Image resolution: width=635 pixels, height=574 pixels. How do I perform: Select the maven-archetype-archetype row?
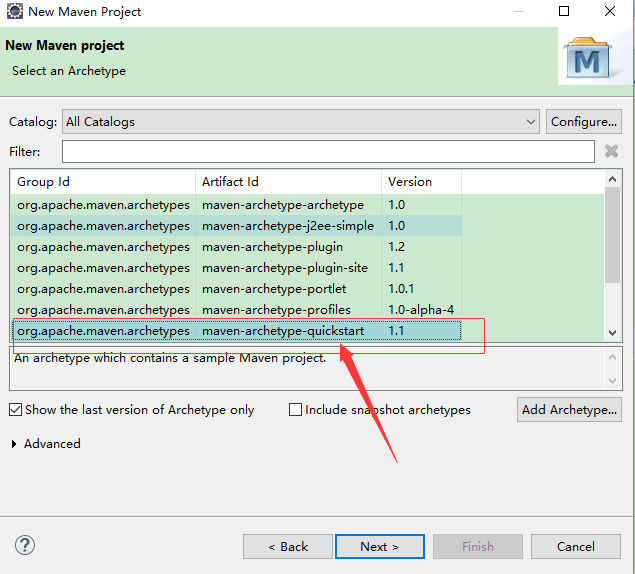pyautogui.click(x=236, y=205)
